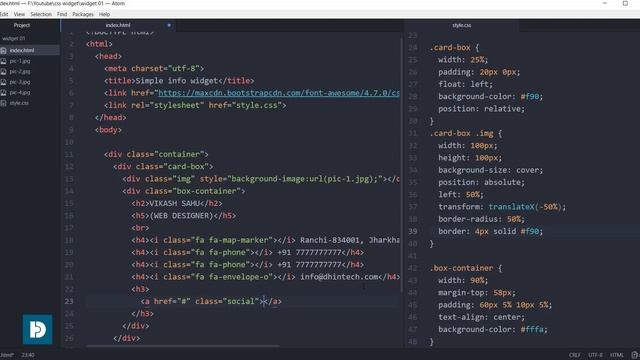This screenshot has width=640, height=360.
Task: Click the horizontal scrollbar under index.html editor
Action: coord(183,346)
